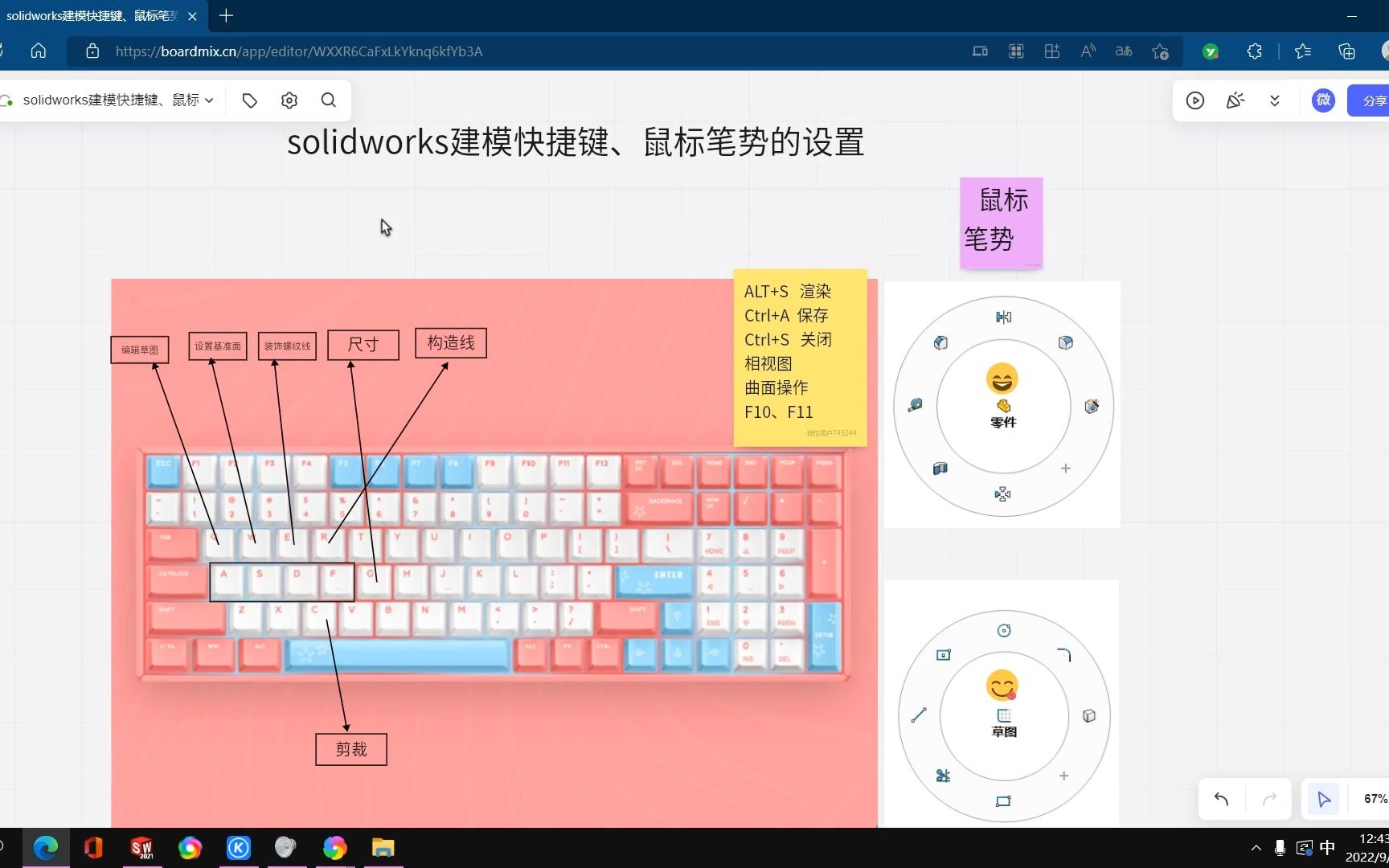Close the solidworks browser tab
1389x868 pixels.
click(x=192, y=16)
